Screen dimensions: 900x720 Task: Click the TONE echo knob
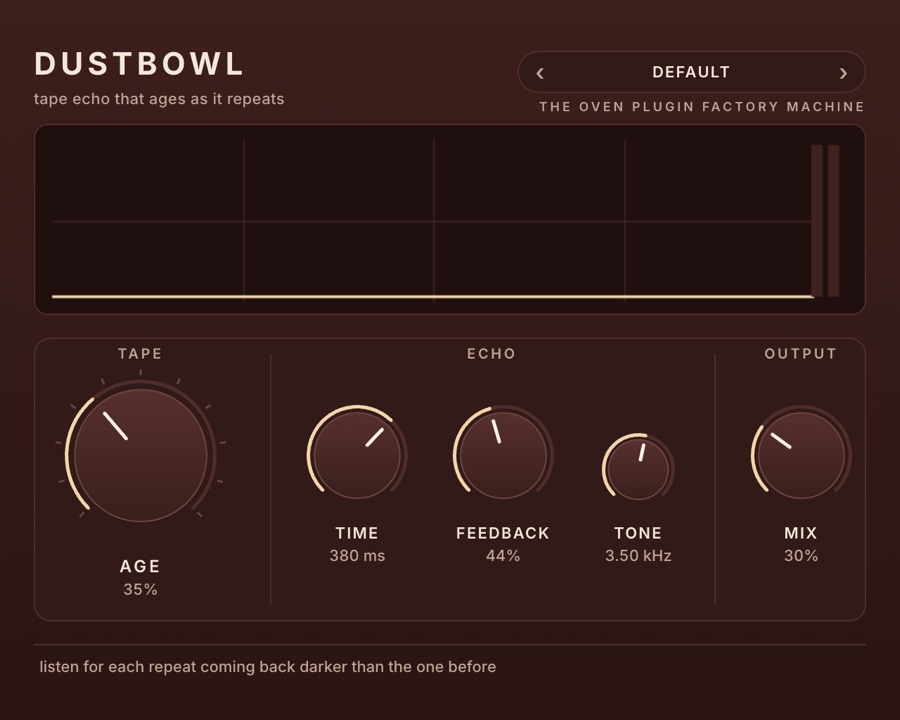coord(638,469)
